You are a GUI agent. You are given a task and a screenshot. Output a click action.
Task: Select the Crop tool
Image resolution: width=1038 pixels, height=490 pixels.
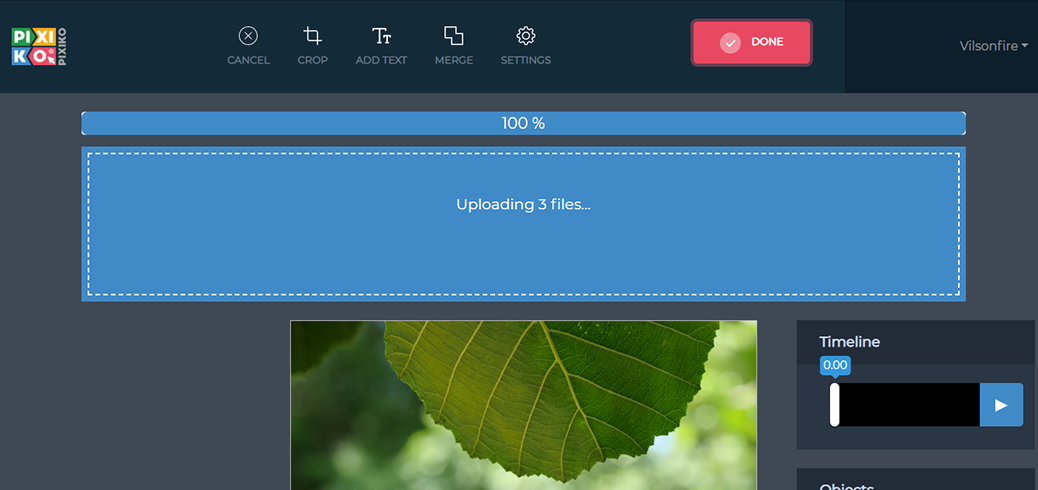tap(312, 46)
